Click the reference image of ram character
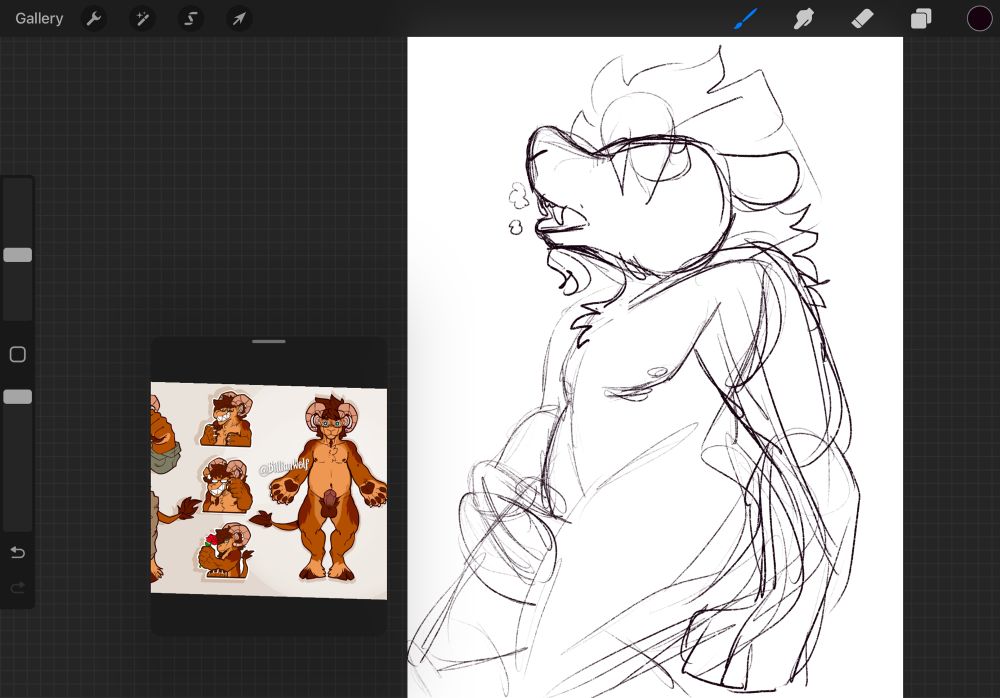1000x698 pixels. [268, 491]
